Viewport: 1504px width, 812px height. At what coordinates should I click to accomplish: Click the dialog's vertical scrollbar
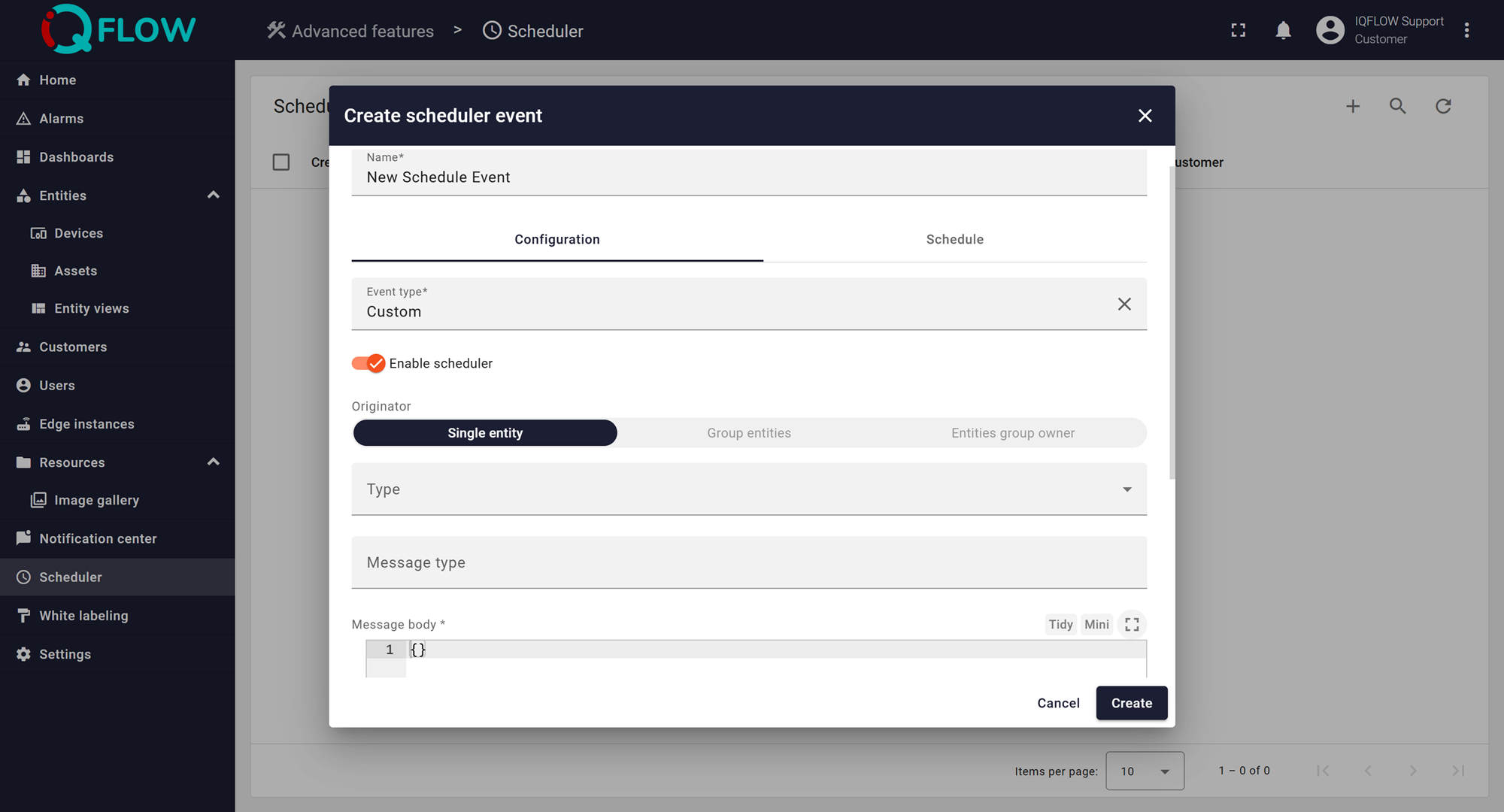[1172, 323]
